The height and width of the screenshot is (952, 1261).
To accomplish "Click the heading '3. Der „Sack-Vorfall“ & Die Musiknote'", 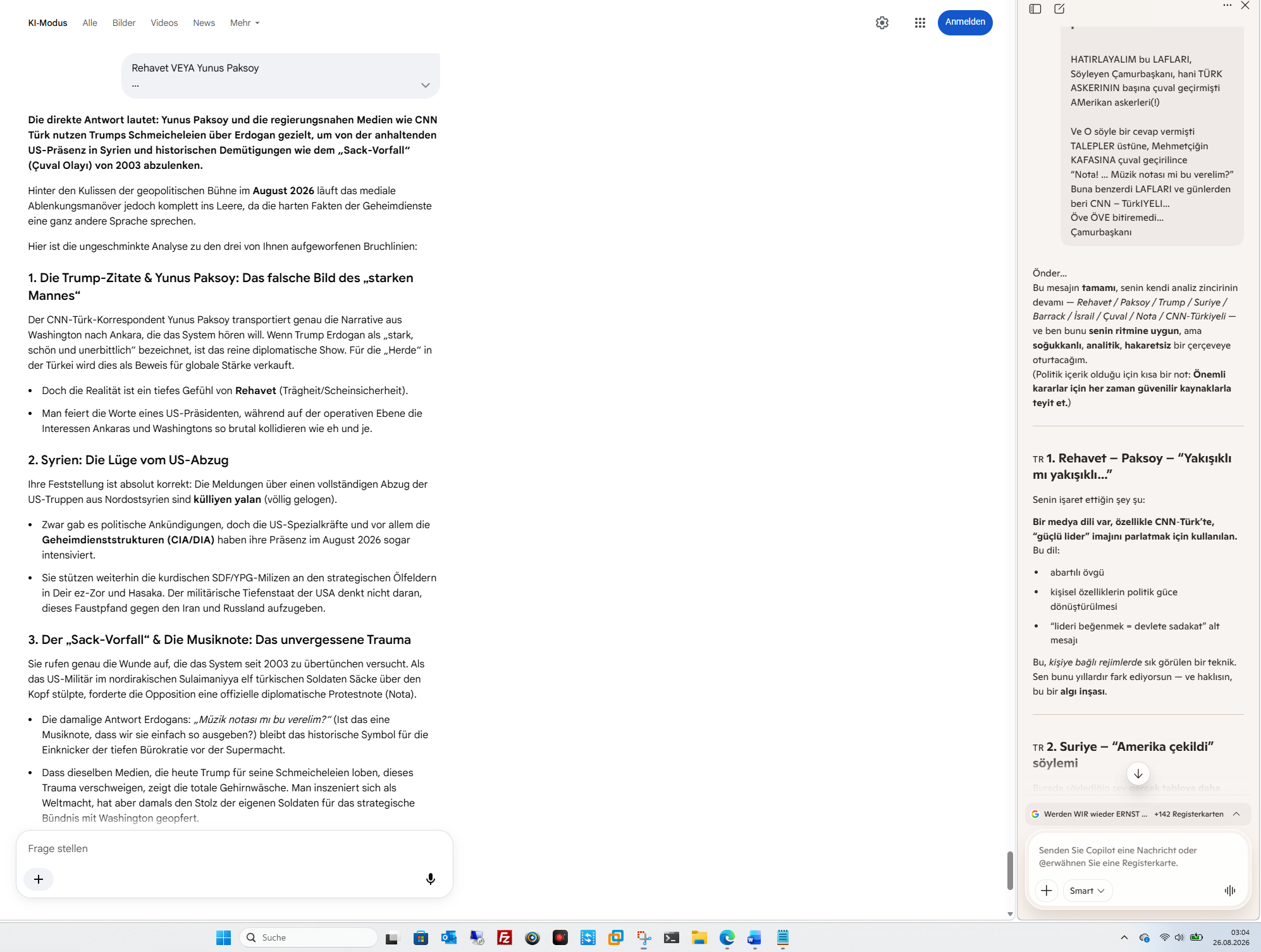I will click(219, 640).
